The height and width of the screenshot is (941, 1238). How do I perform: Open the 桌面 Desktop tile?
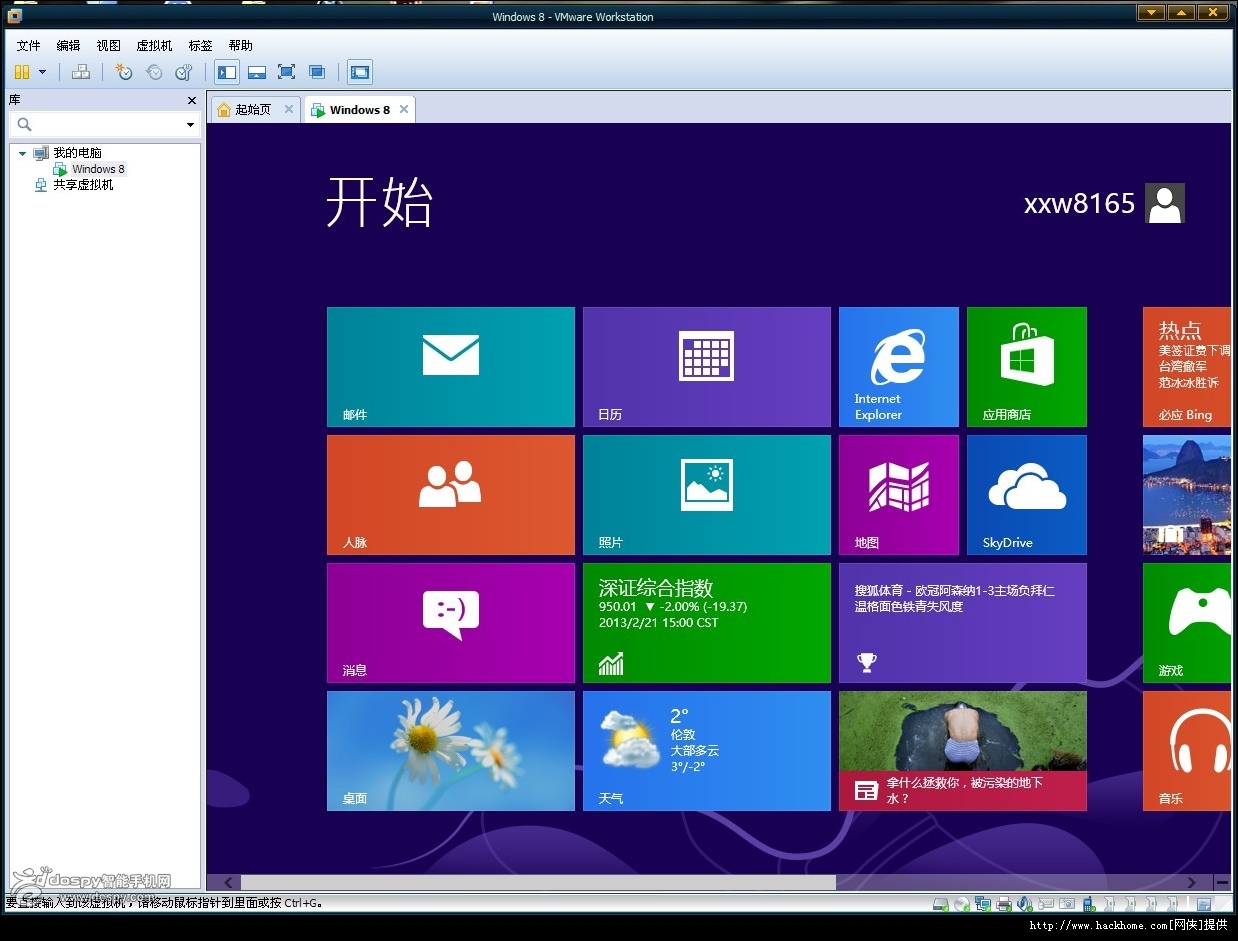451,751
